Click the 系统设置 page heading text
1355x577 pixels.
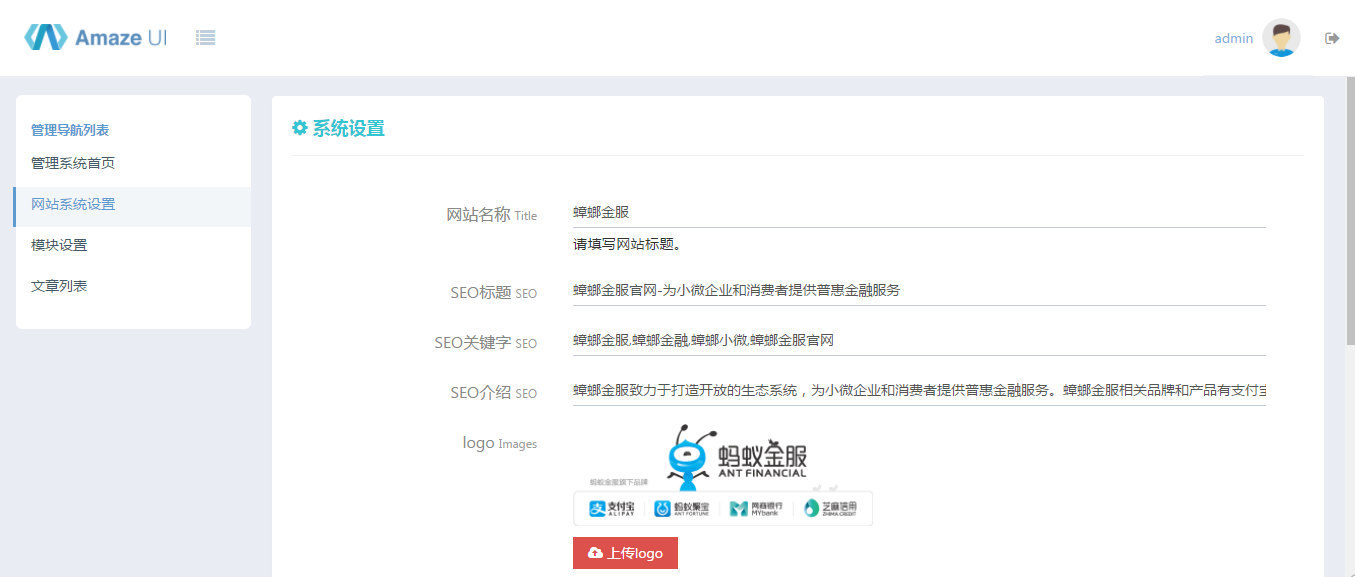click(348, 128)
